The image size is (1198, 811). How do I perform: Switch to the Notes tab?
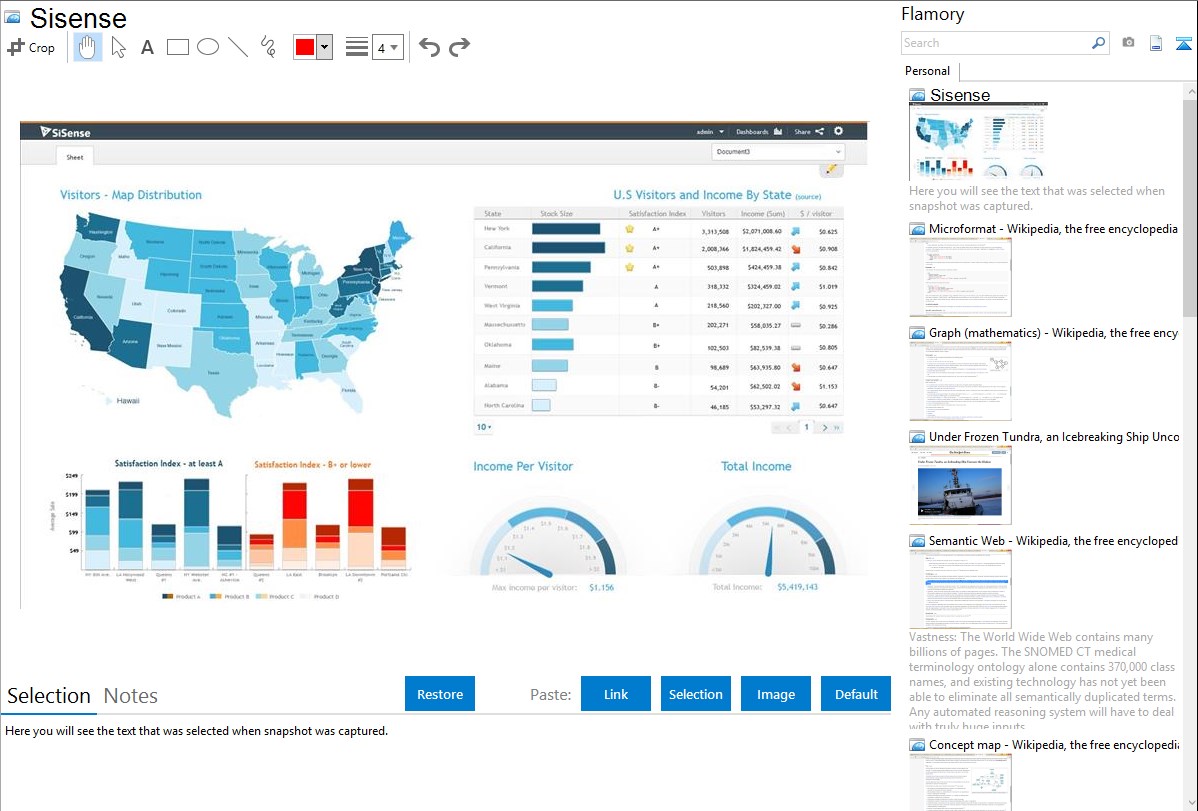130,696
